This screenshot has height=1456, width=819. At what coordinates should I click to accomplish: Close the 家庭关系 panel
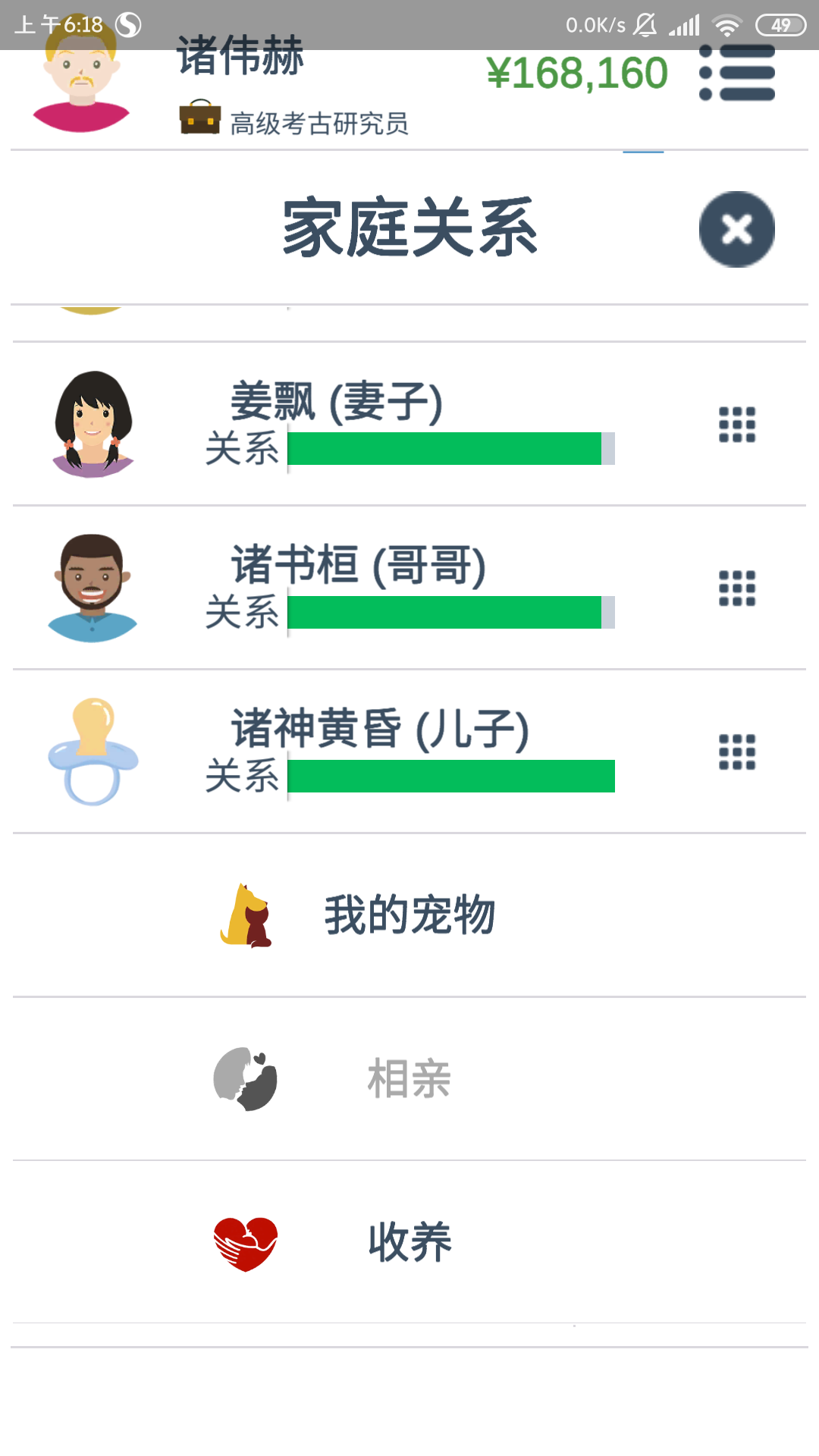tap(736, 229)
